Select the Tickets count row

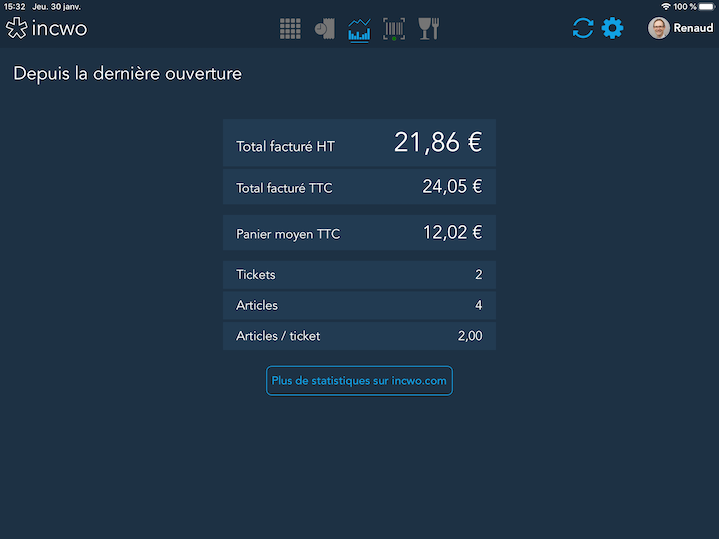(x=359, y=275)
